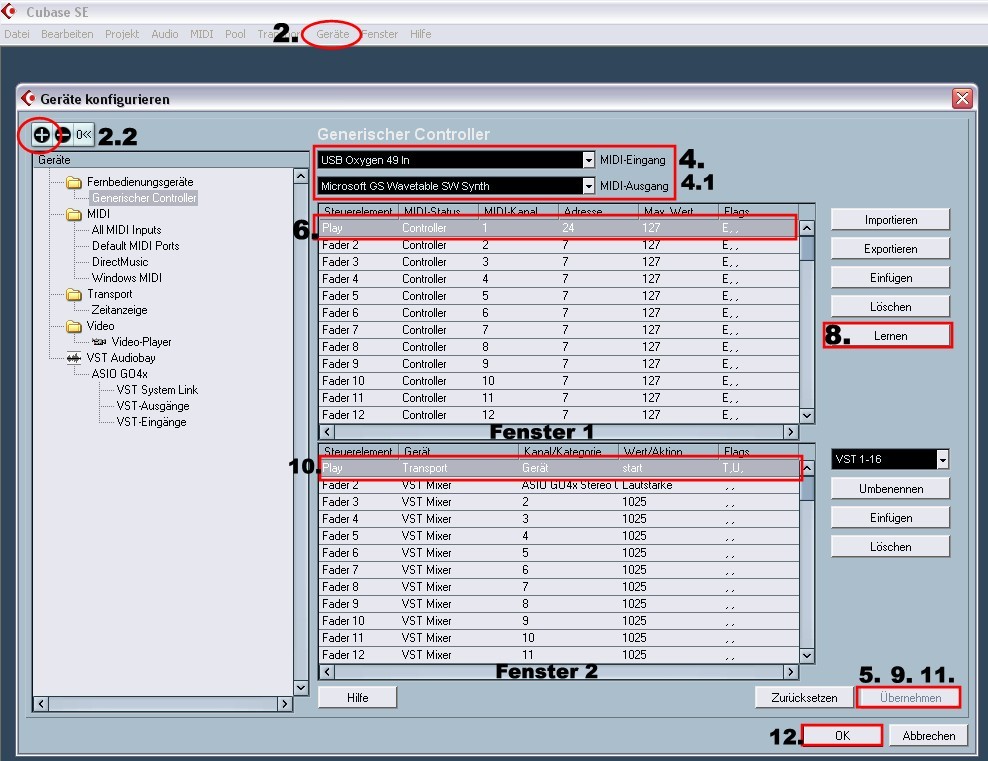This screenshot has height=761, width=988.
Task: Select the Play Transport row in the lower table
Action: [x=559, y=468]
